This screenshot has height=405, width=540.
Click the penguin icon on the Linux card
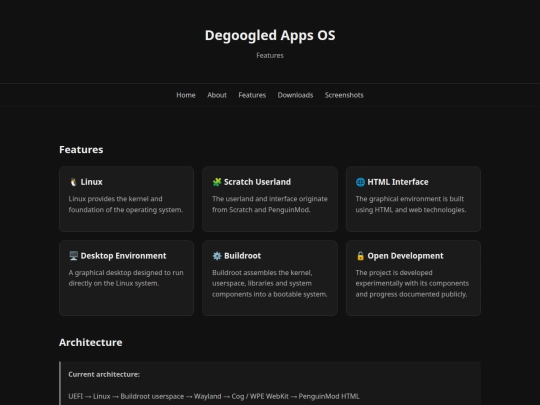[x=73, y=182]
